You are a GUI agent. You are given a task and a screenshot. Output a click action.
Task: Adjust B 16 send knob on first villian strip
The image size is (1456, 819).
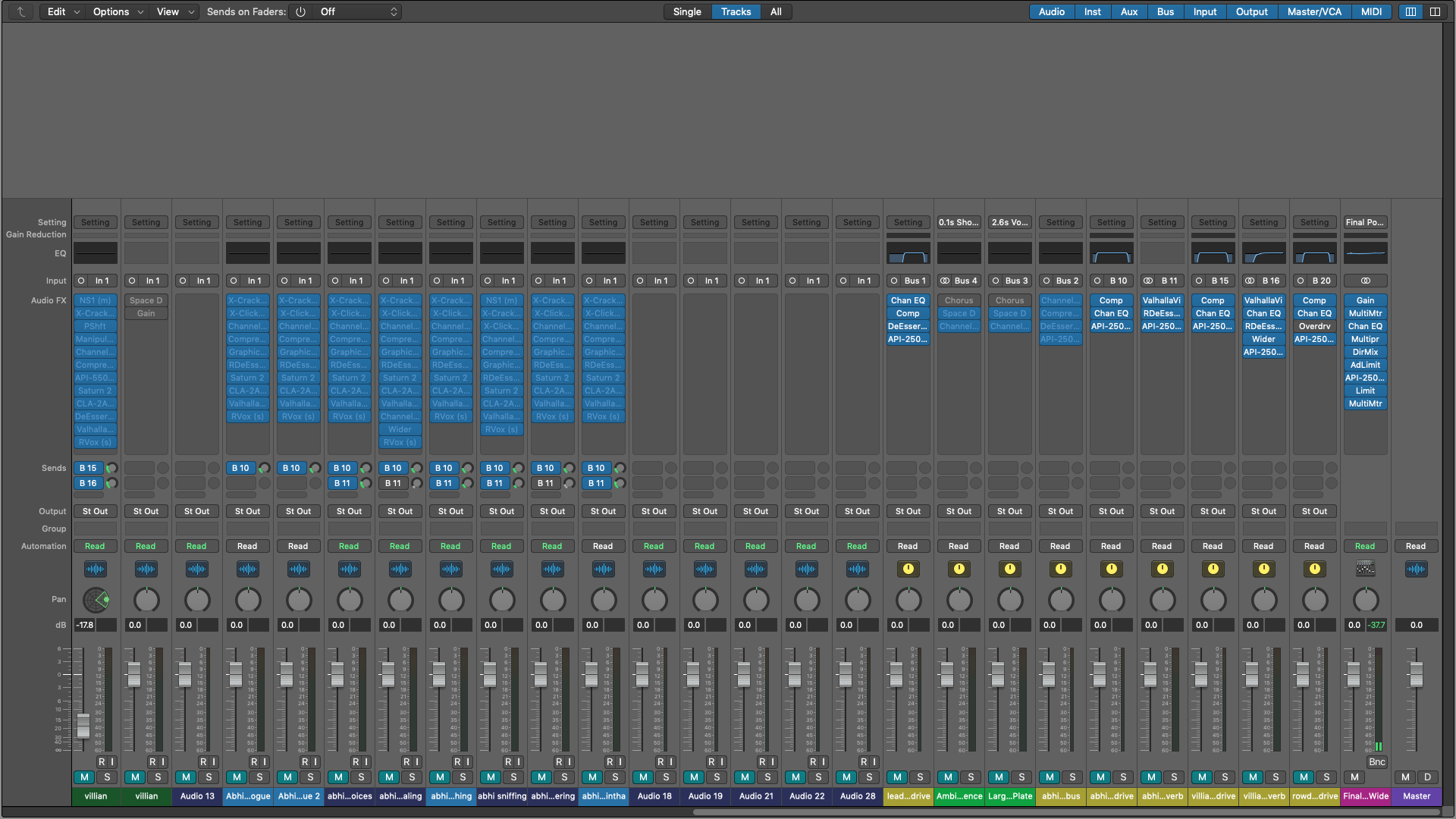click(x=111, y=483)
